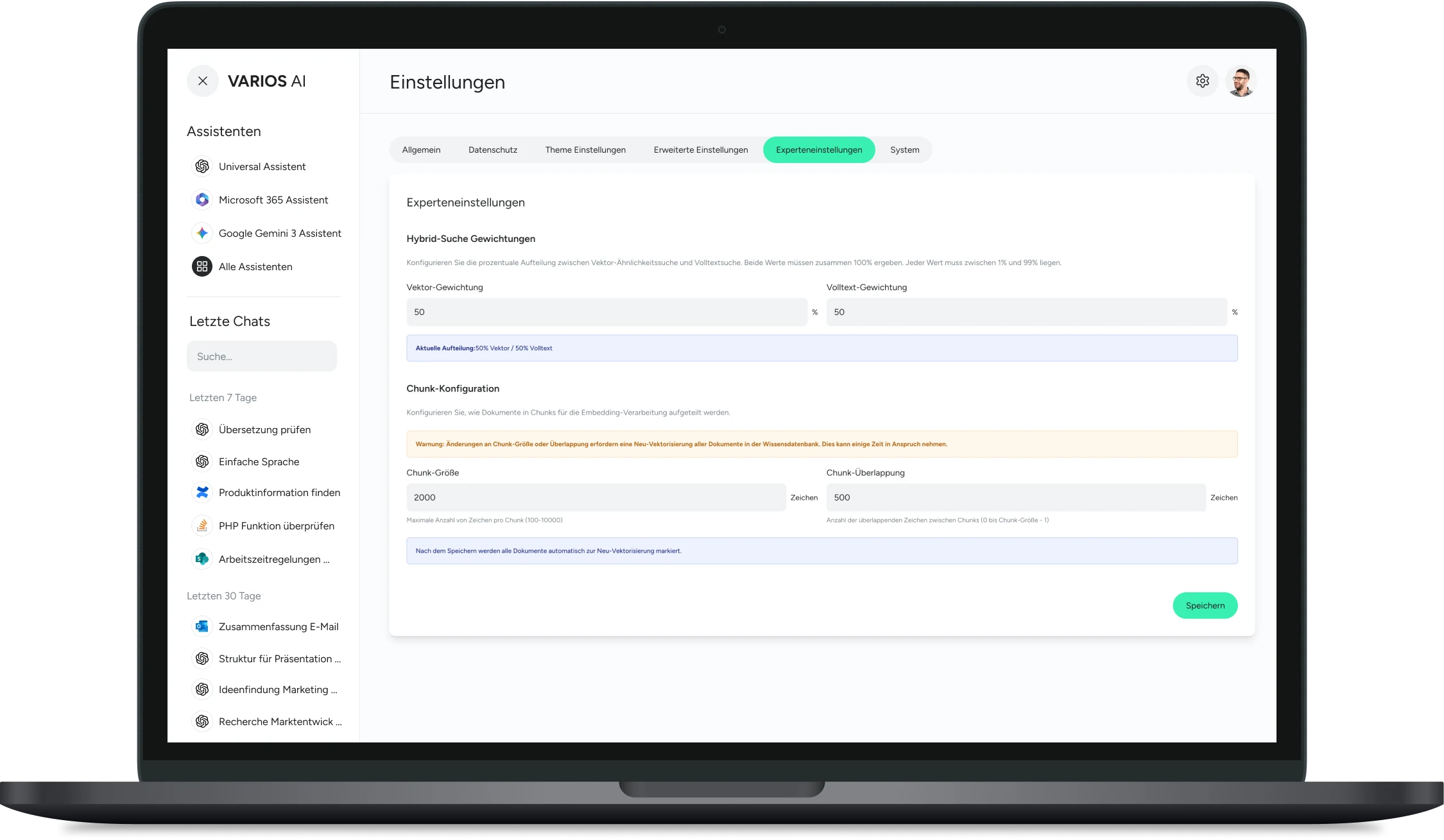
Task: Select the Arbeitszeitregelungen SharePoint icon
Action: (202, 559)
